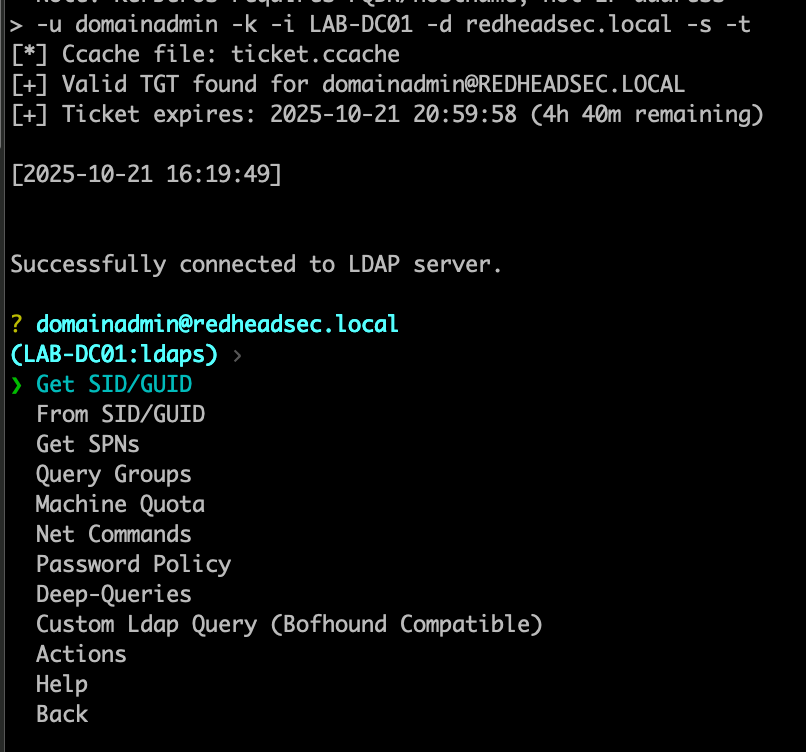Select the Get SPNs option
This screenshot has width=806, height=752.
(x=88, y=444)
